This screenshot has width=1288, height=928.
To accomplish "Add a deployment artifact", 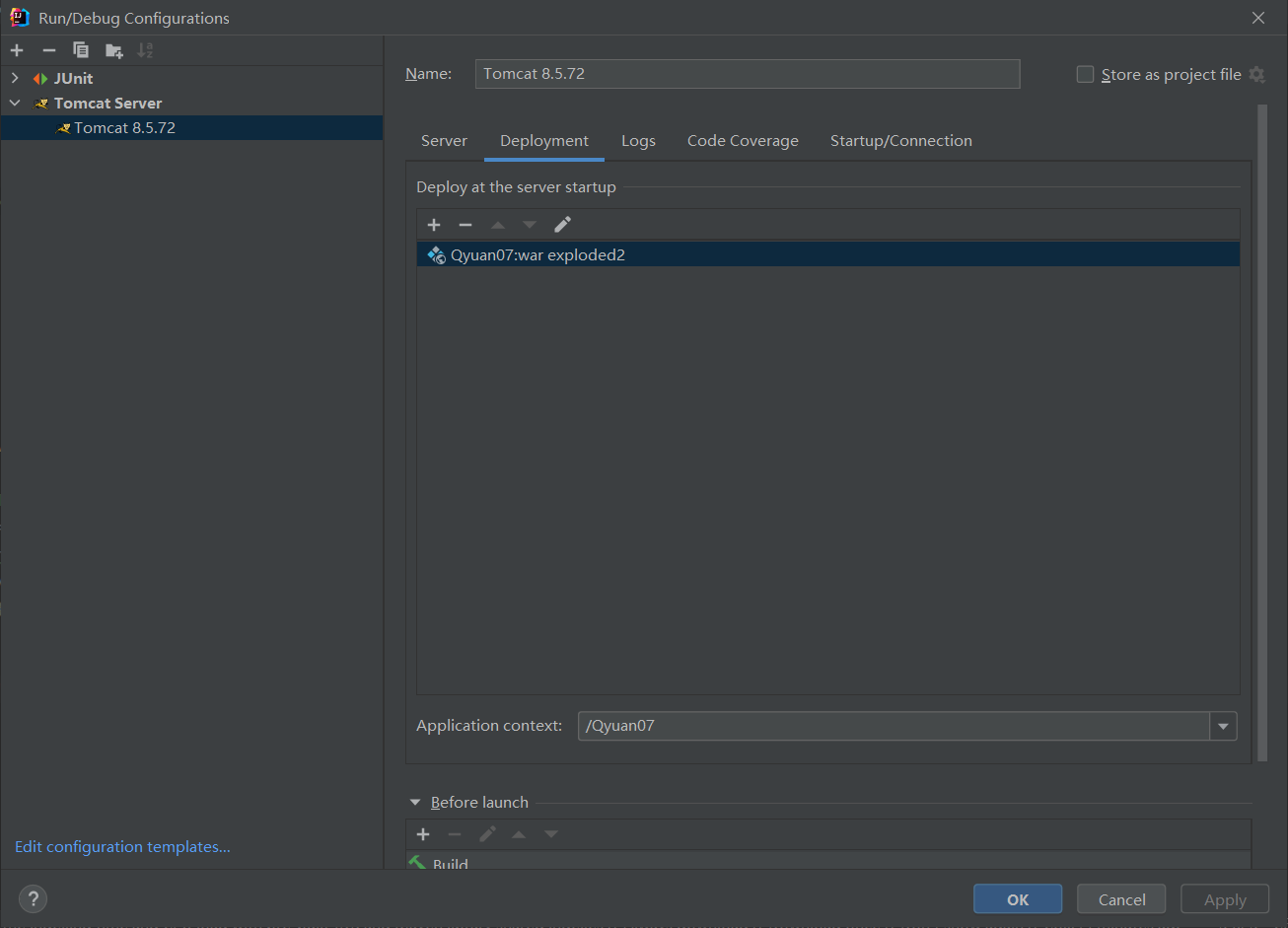I will click(434, 225).
